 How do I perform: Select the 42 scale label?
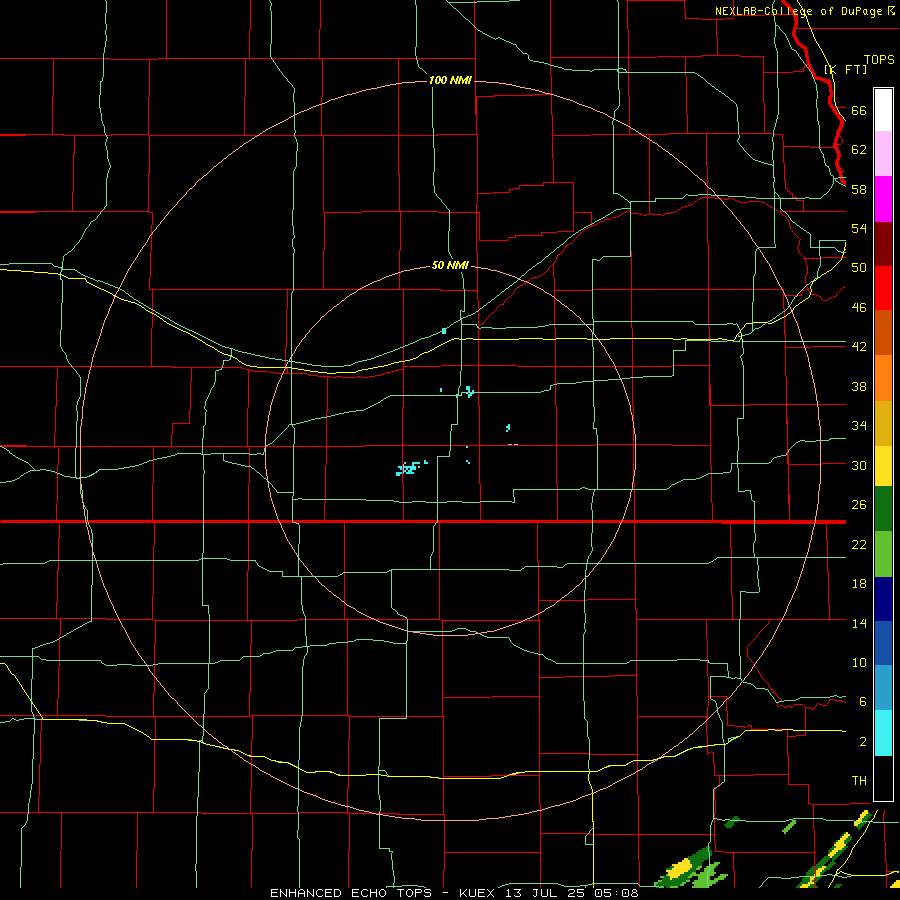[859, 347]
